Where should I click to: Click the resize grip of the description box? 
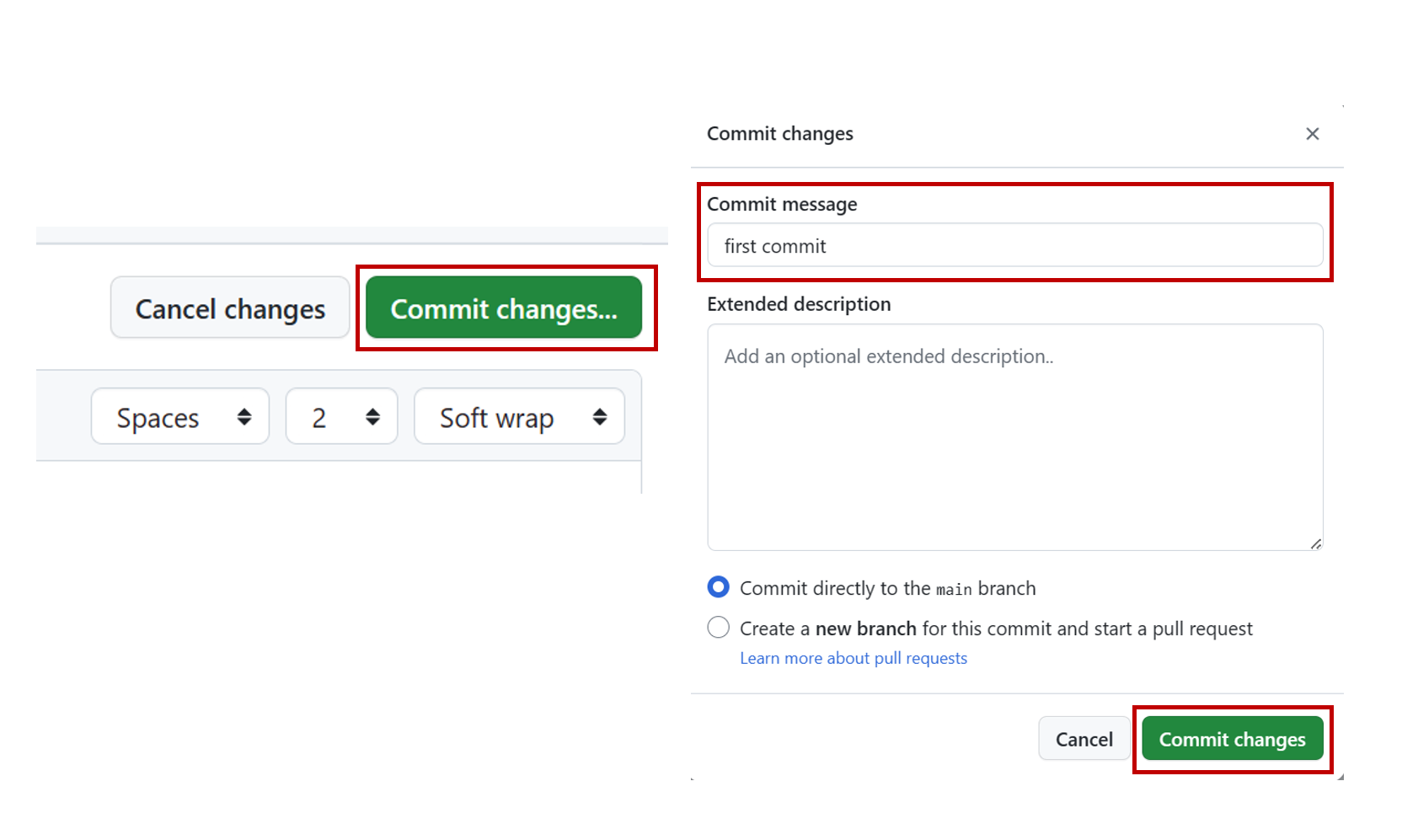[x=1315, y=543]
